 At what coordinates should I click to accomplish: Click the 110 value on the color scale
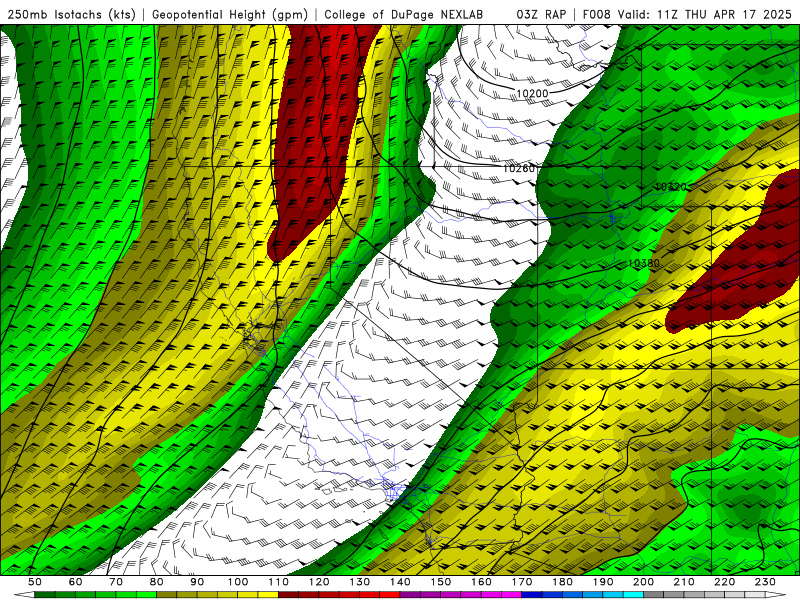point(279,582)
